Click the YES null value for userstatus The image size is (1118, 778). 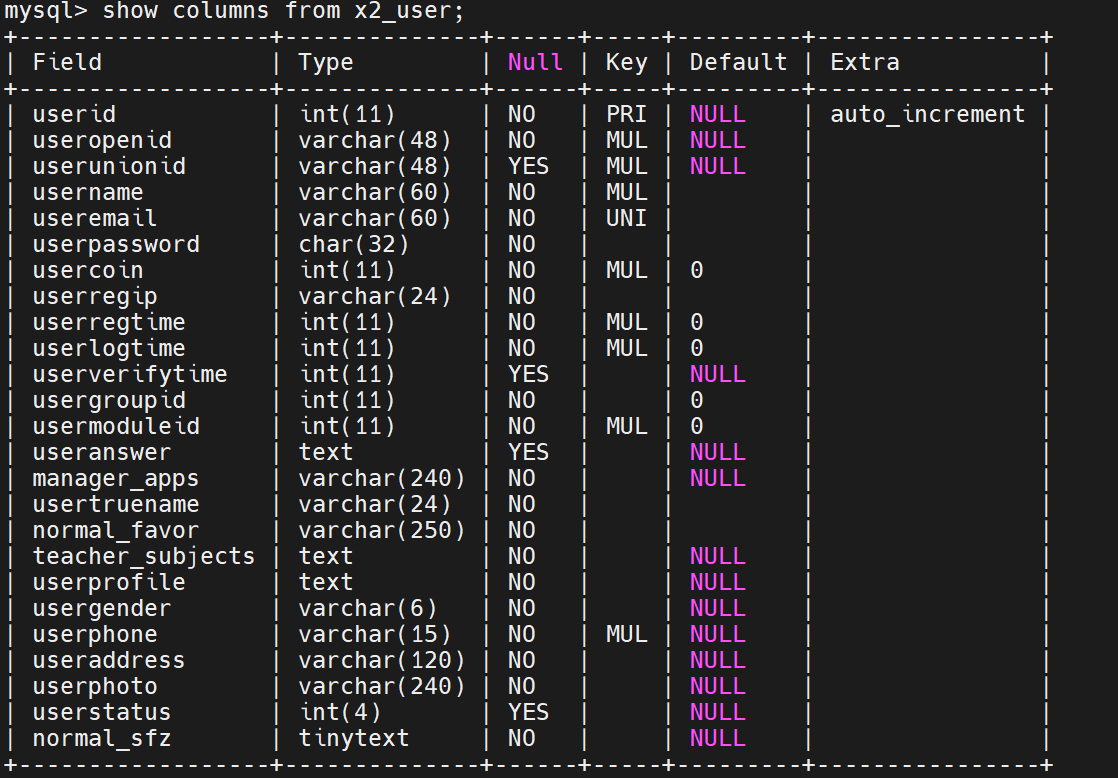tap(528, 712)
